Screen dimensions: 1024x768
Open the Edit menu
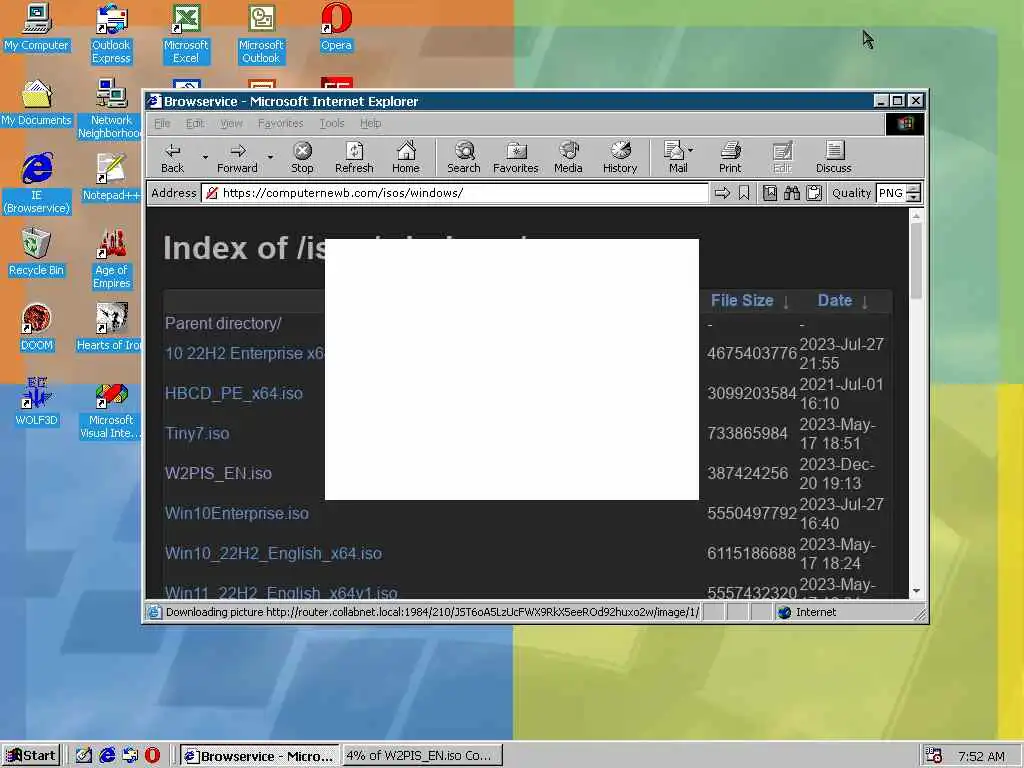click(x=195, y=123)
